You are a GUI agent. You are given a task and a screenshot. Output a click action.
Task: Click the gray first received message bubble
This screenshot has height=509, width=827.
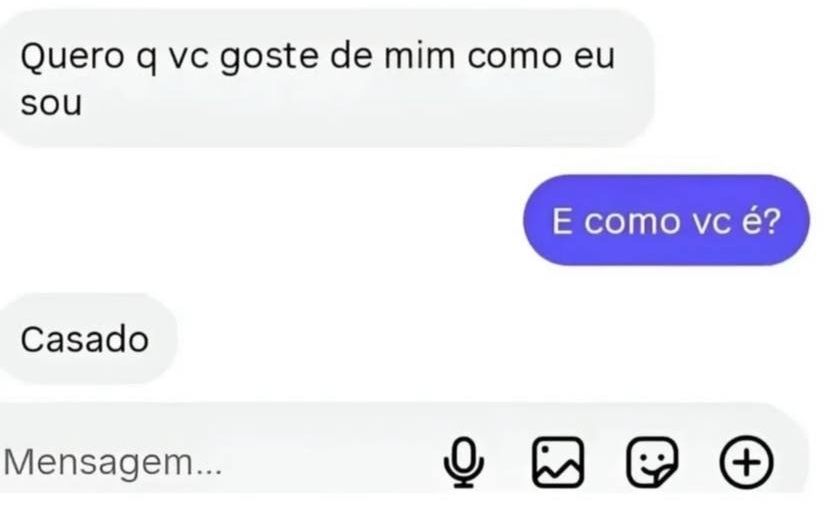point(326,78)
